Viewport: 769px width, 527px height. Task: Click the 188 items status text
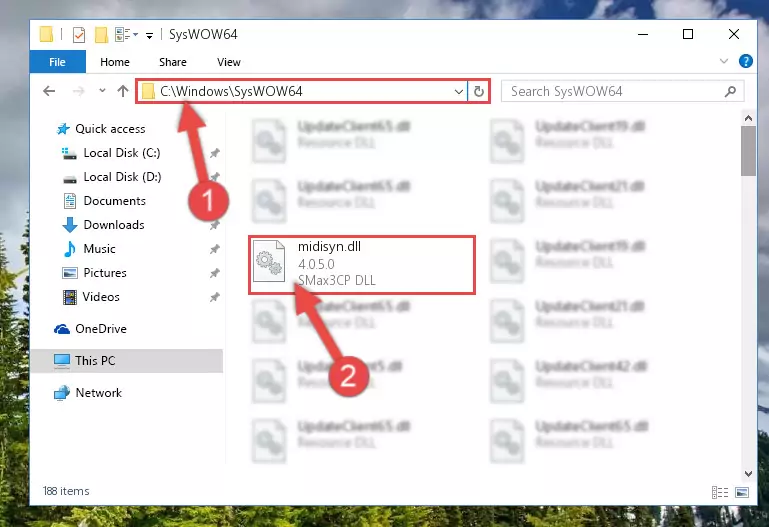66,491
